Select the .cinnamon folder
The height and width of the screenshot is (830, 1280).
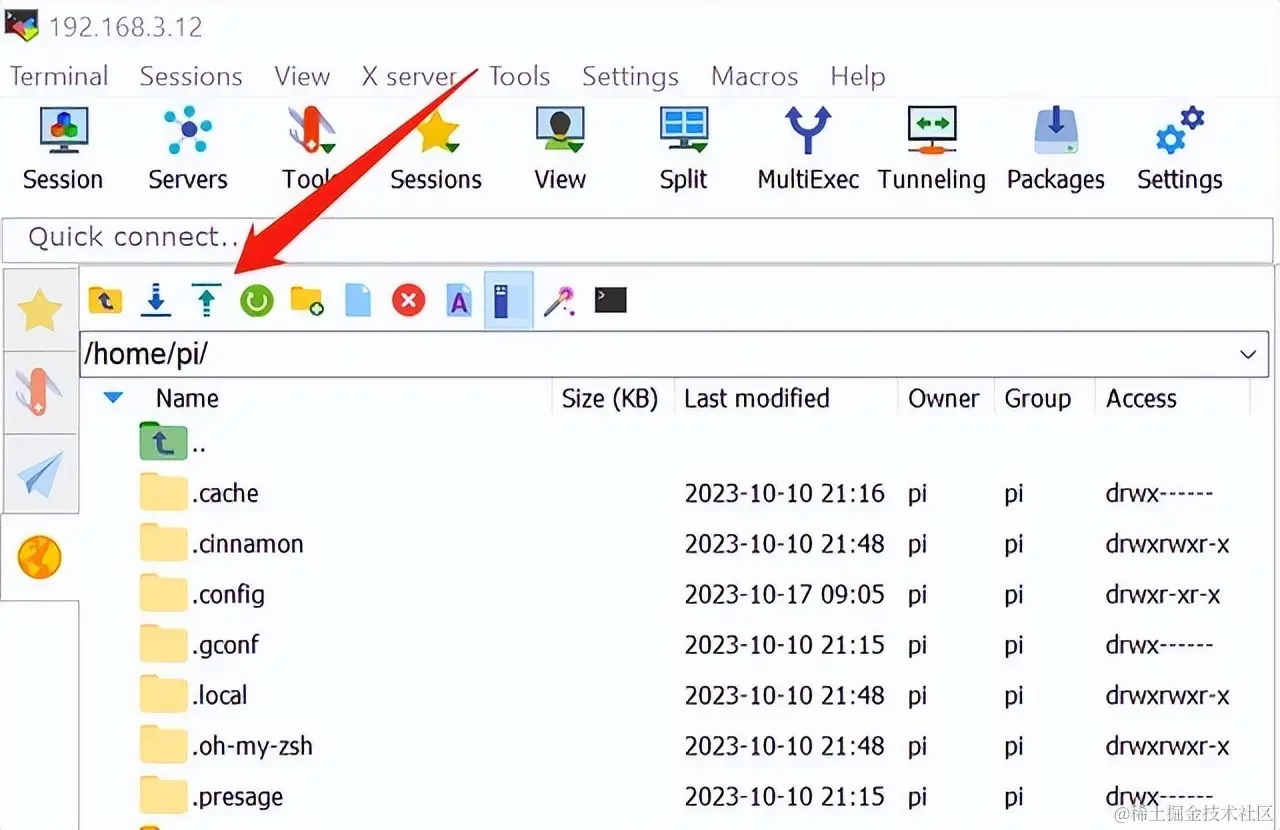click(x=221, y=544)
